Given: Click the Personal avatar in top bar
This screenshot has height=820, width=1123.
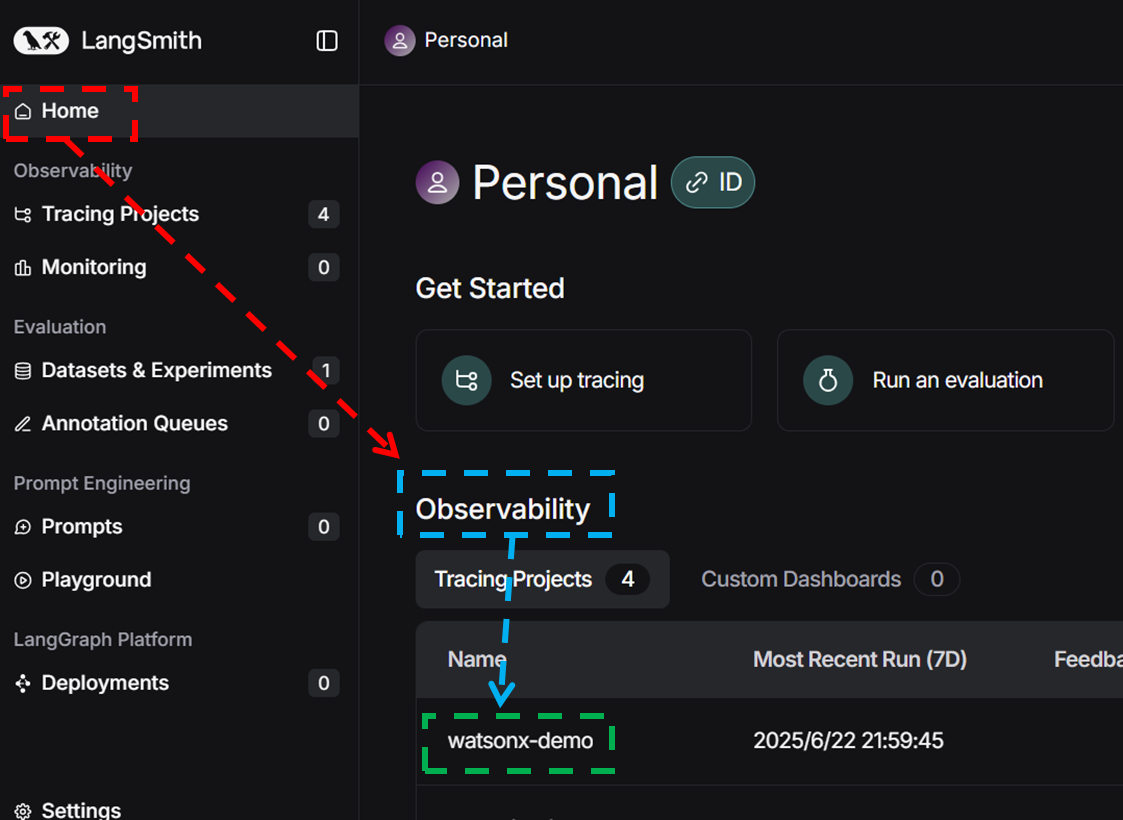Looking at the screenshot, I should (400, 41).
